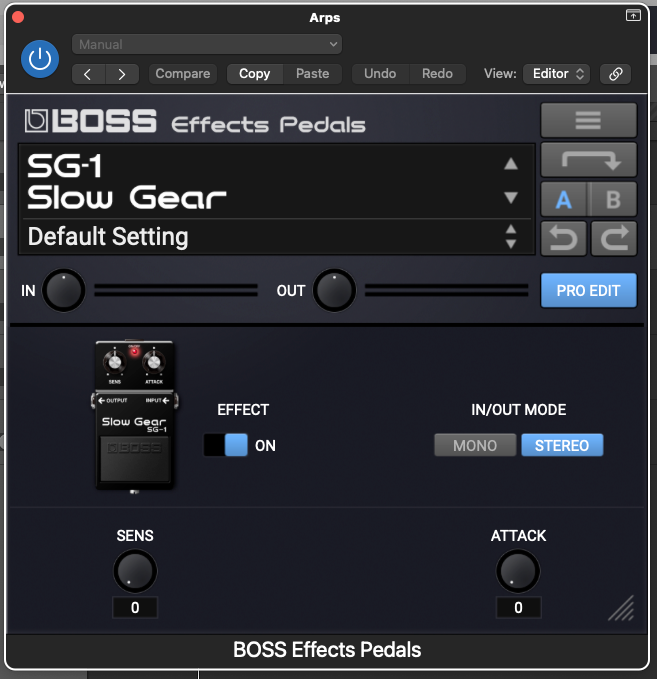Click the PRO EDIT button

(x=589, y=291)
